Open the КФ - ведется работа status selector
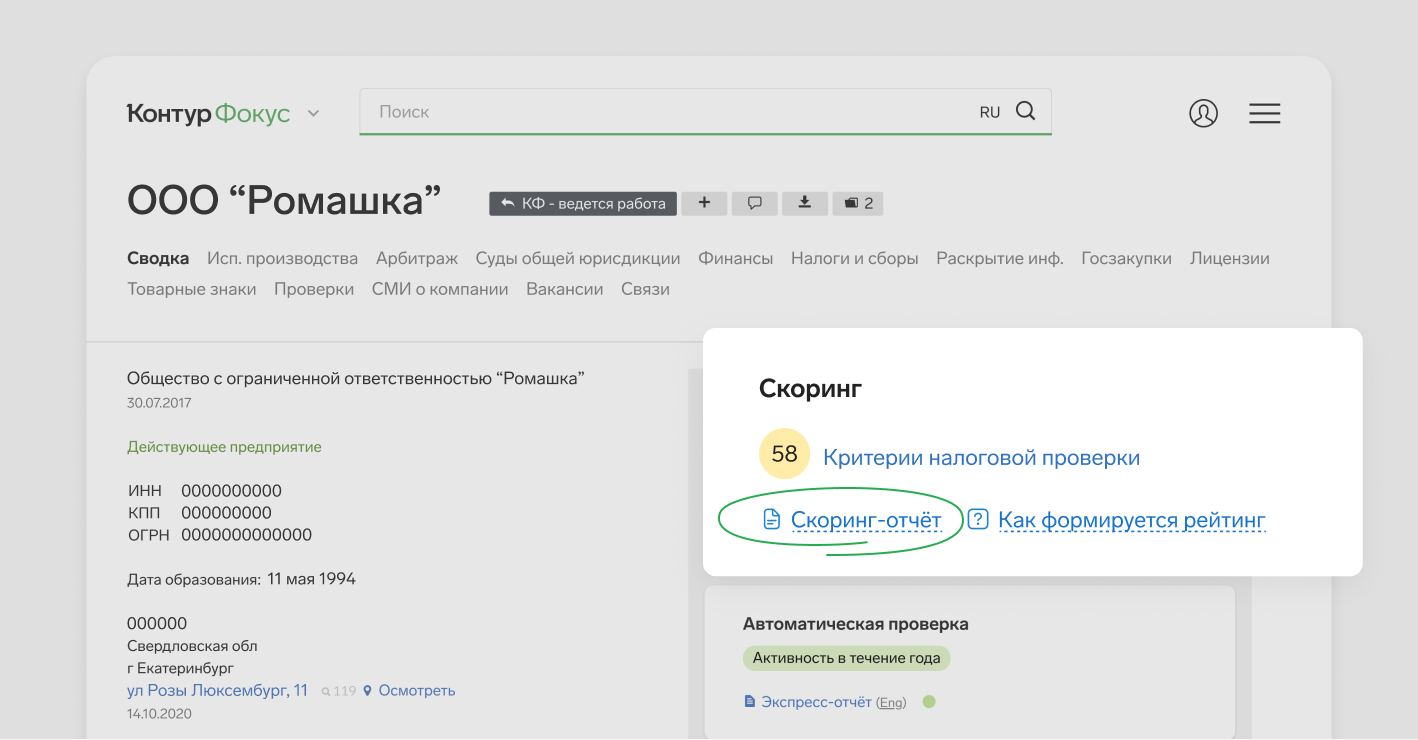1418x740 pixels. coord(583,203)
